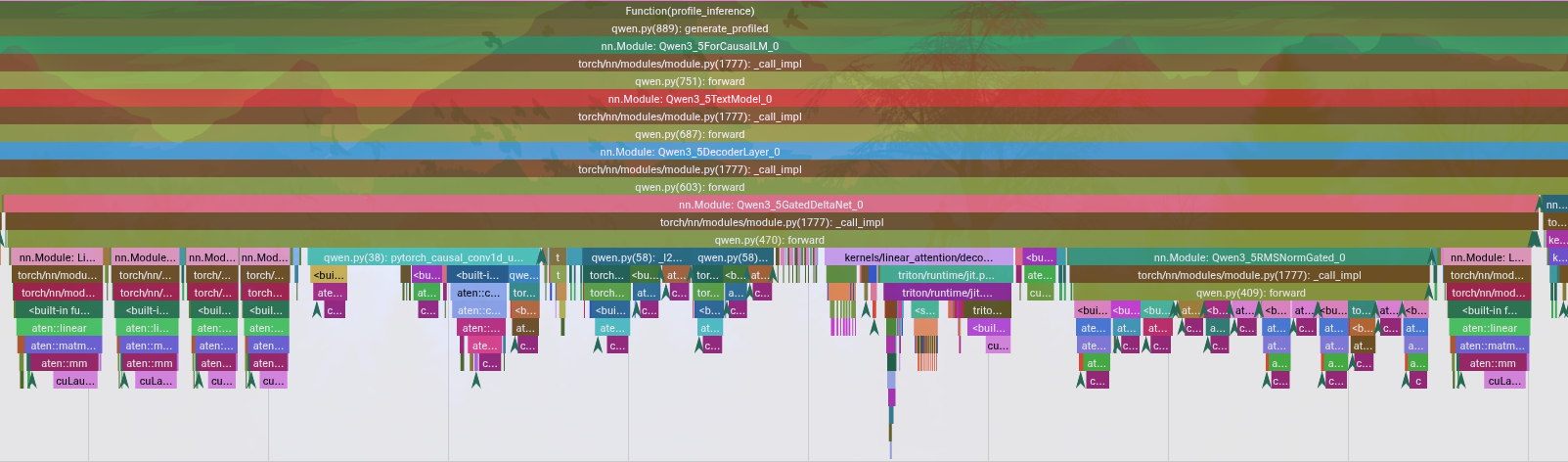Click the nn.Module: Qwen3_5TextModel_0 slice
The width and height of the screenshot is (1568, 462).
tap(784, 99)
